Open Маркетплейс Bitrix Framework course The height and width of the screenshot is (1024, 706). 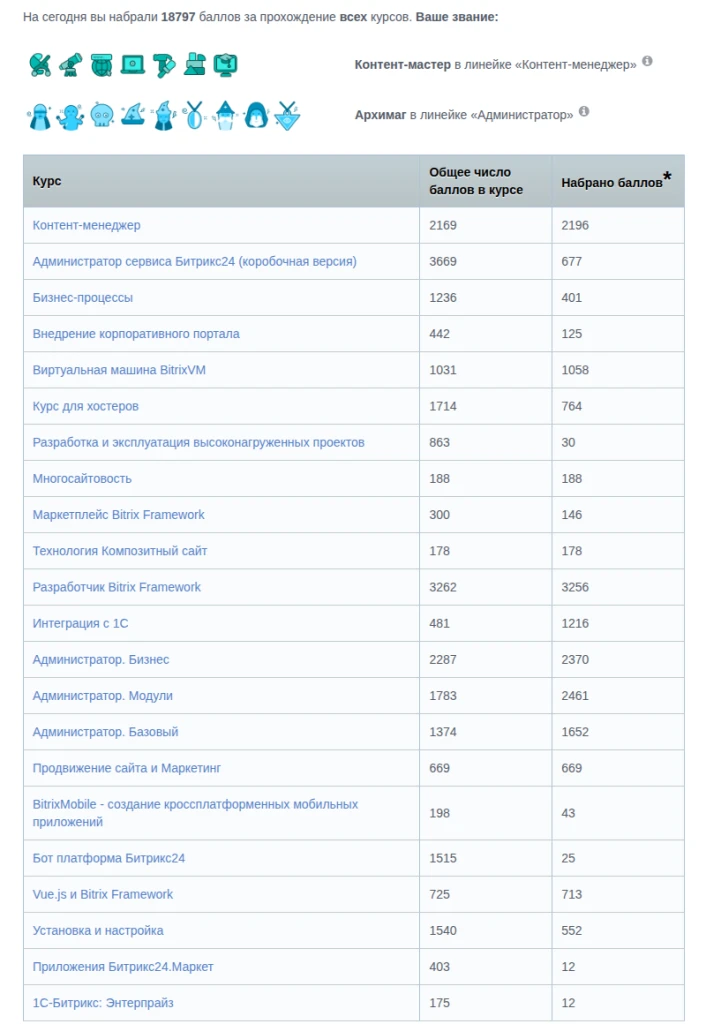tap(118, 515)
